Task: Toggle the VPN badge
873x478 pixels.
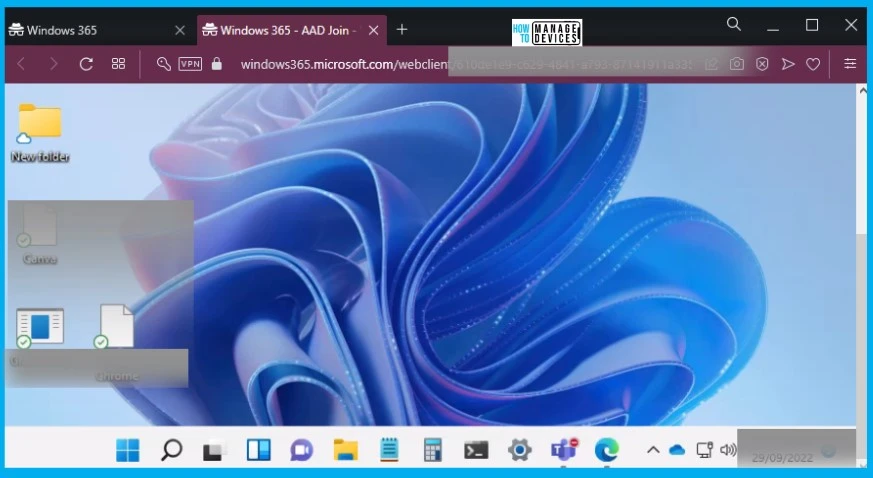Action: 190,64
